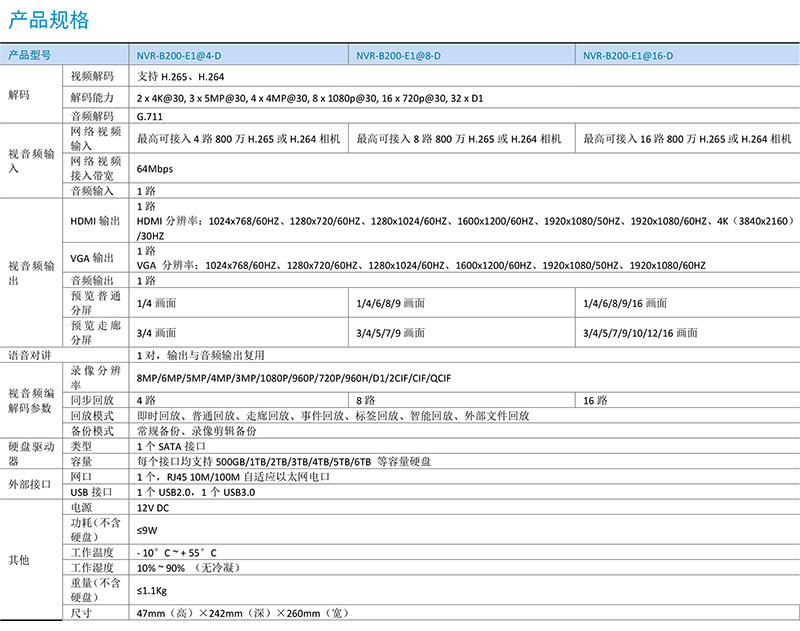Click model NVR-B200-E1@4-D header
The height and width of the screenshot is (631, 800).
[179, 56]
